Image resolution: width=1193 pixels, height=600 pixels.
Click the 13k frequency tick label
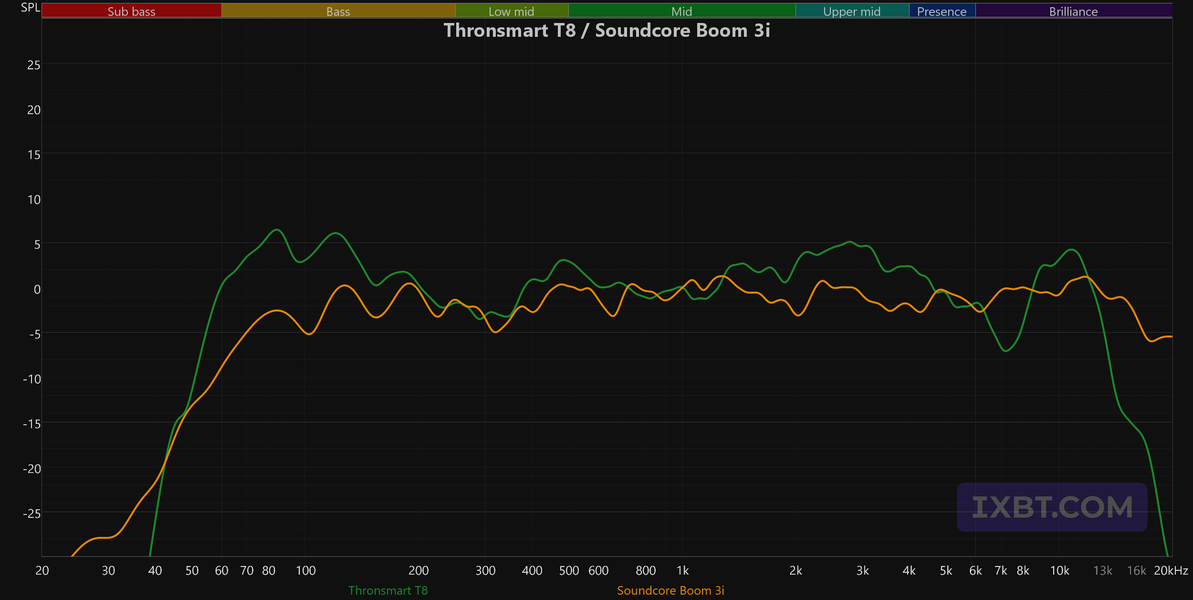click(x=1103, y=570)
